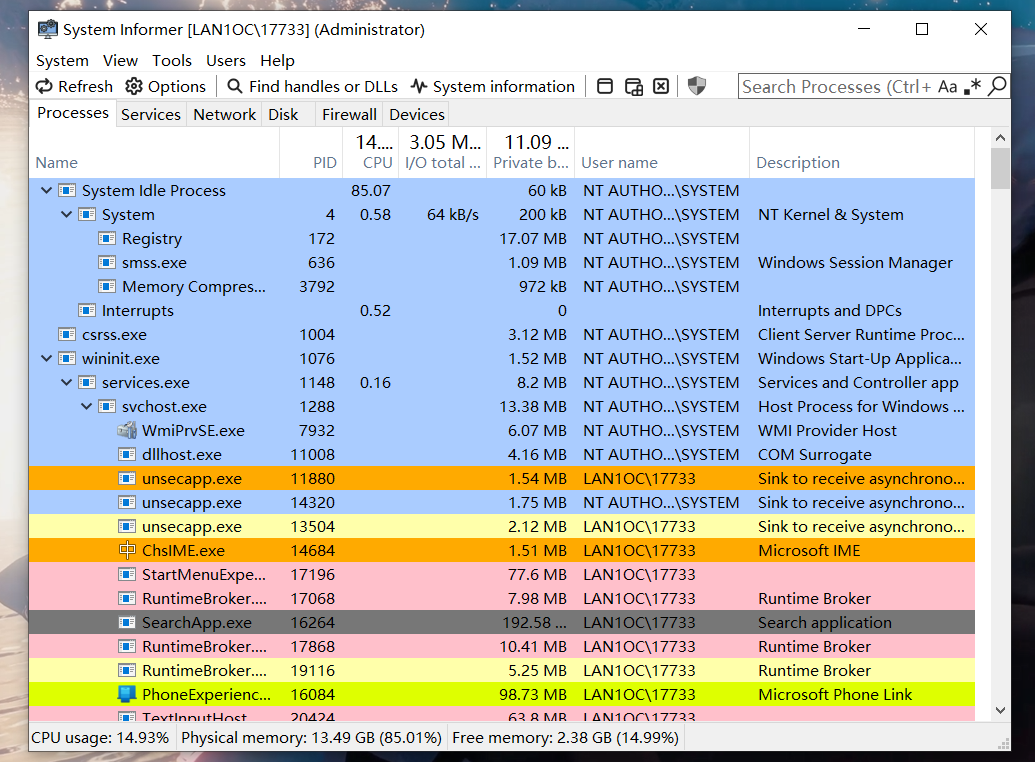
Task: Sort by the Description column header
Action: (862, 153)
